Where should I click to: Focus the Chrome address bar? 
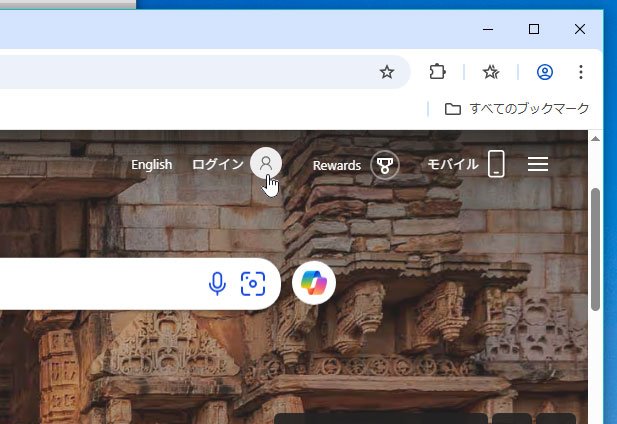click(180, 72)
